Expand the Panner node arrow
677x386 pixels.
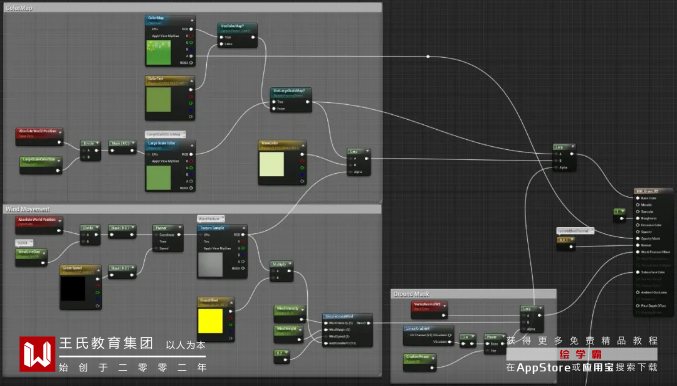[180, 228]
